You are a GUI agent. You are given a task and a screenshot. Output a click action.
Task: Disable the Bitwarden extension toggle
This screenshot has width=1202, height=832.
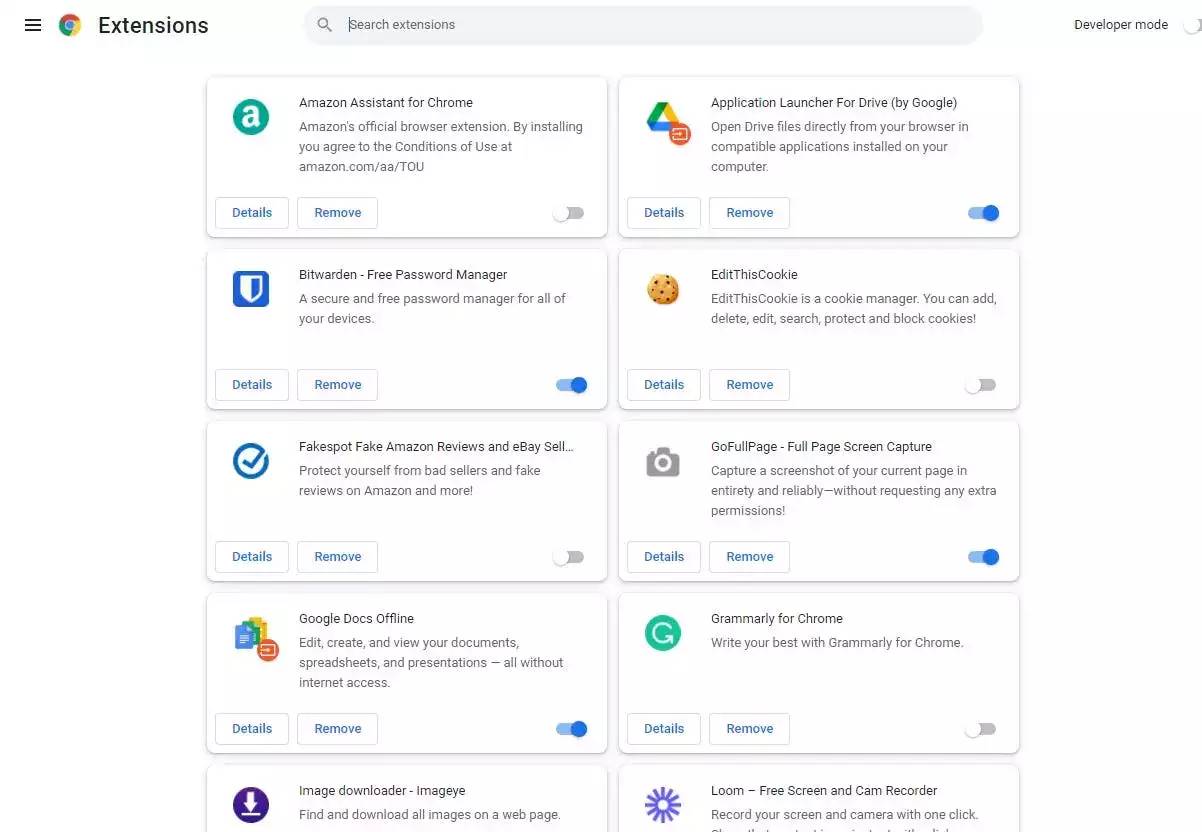(x=572, y=385)
